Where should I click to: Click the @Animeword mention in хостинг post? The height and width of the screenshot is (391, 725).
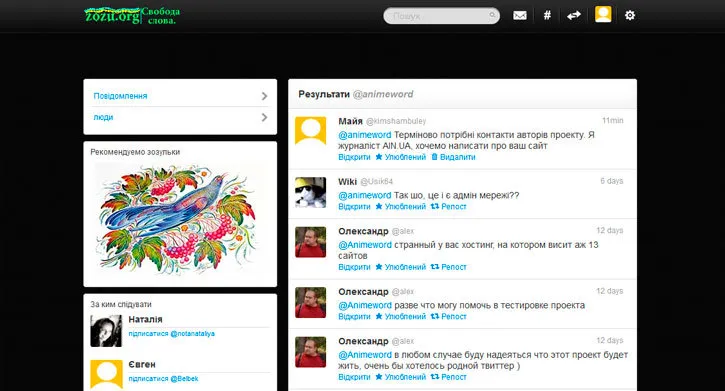[x=365, y=245]
